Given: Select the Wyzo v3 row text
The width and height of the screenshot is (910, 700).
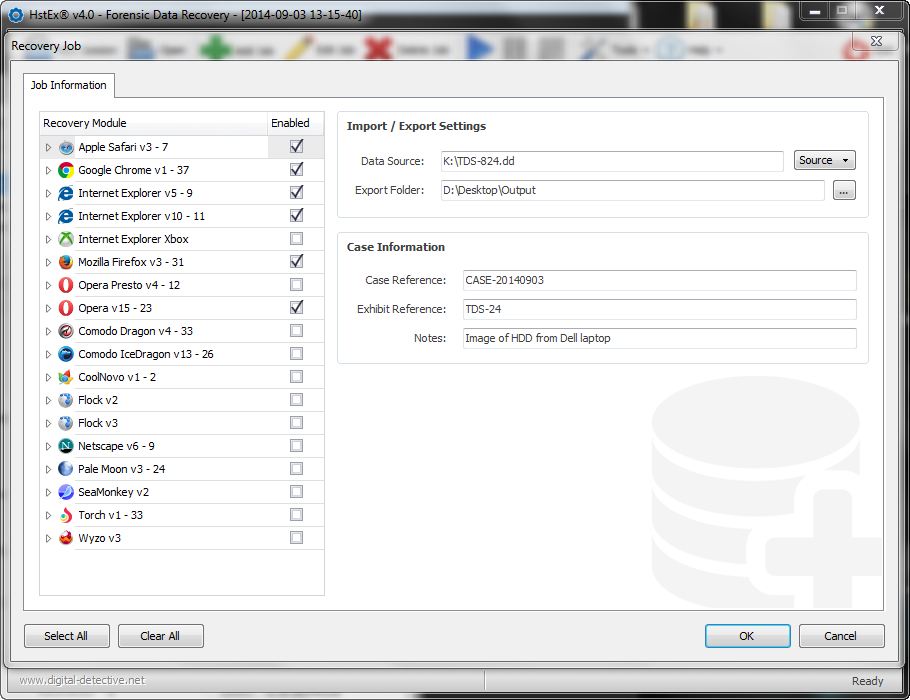Looking at the screenshot, I should [99, 538].
